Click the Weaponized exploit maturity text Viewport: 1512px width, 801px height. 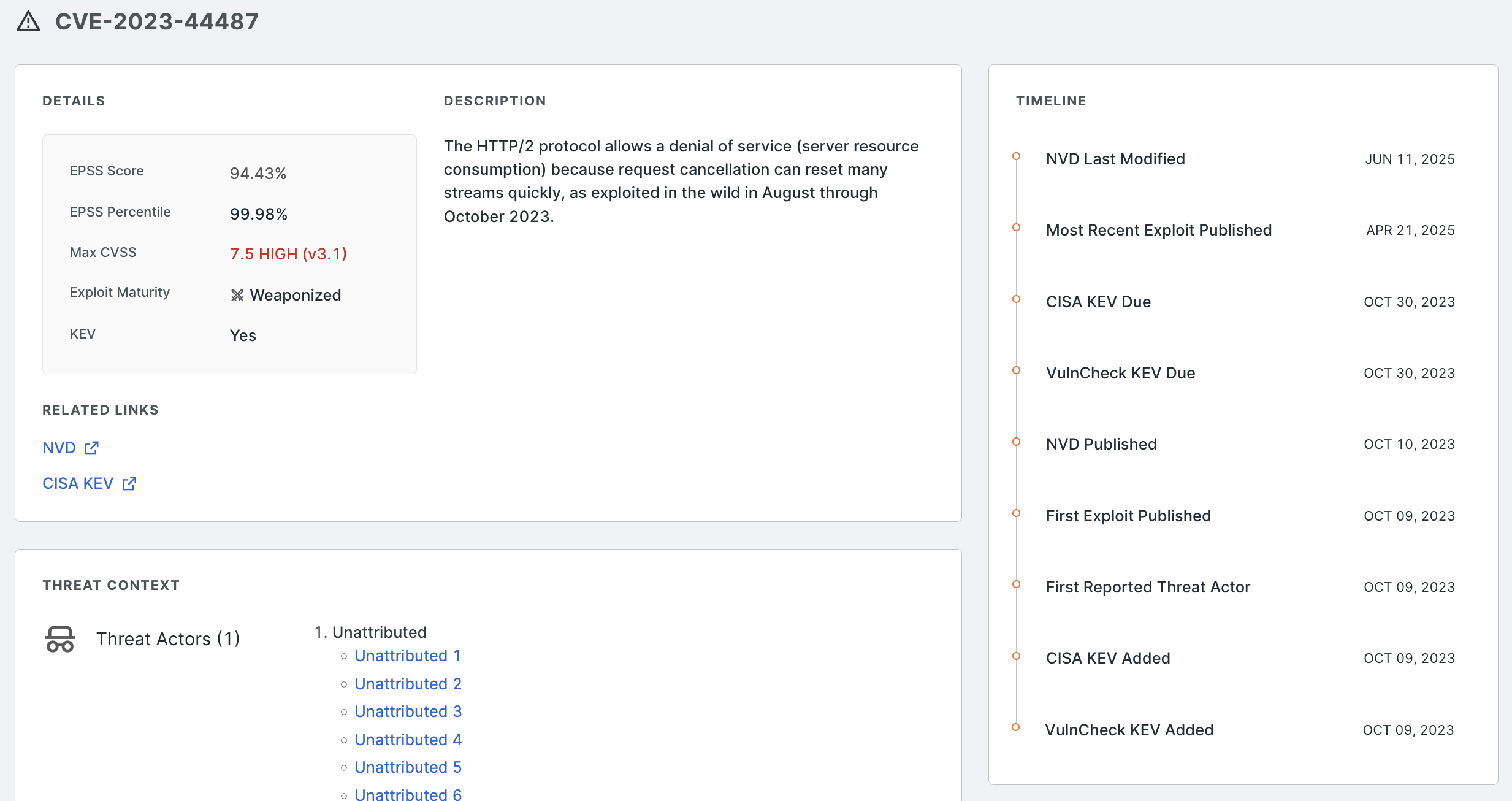pos(296,295)
